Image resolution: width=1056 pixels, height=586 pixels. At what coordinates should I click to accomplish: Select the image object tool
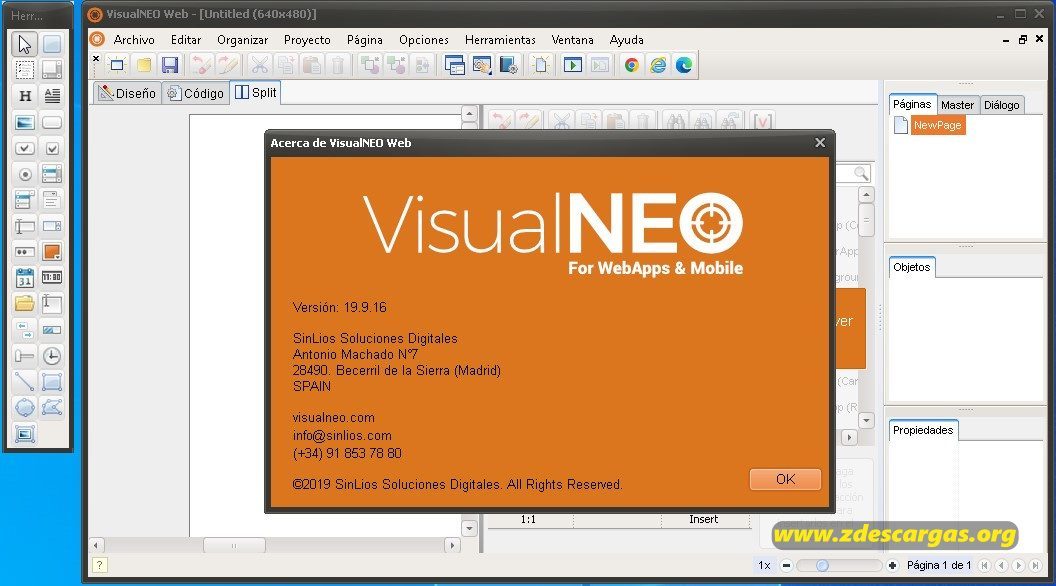coord(24,123)
